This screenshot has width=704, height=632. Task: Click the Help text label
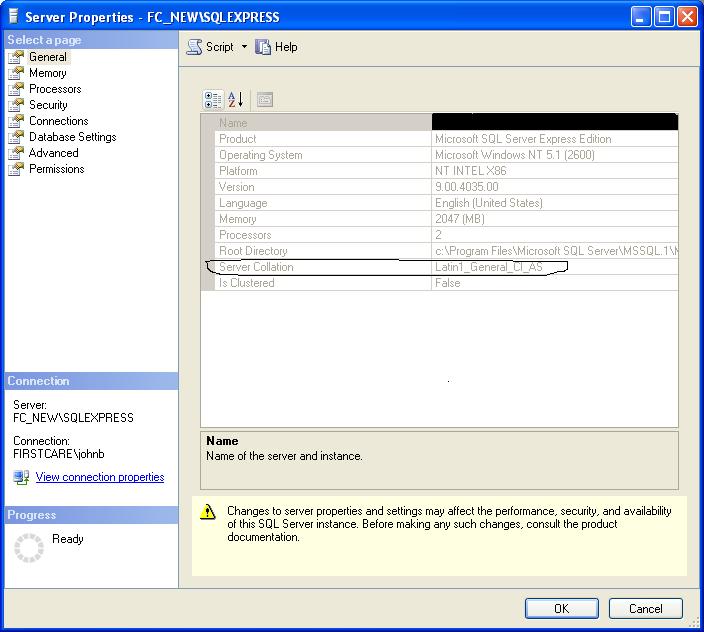(x=286, y=47)
